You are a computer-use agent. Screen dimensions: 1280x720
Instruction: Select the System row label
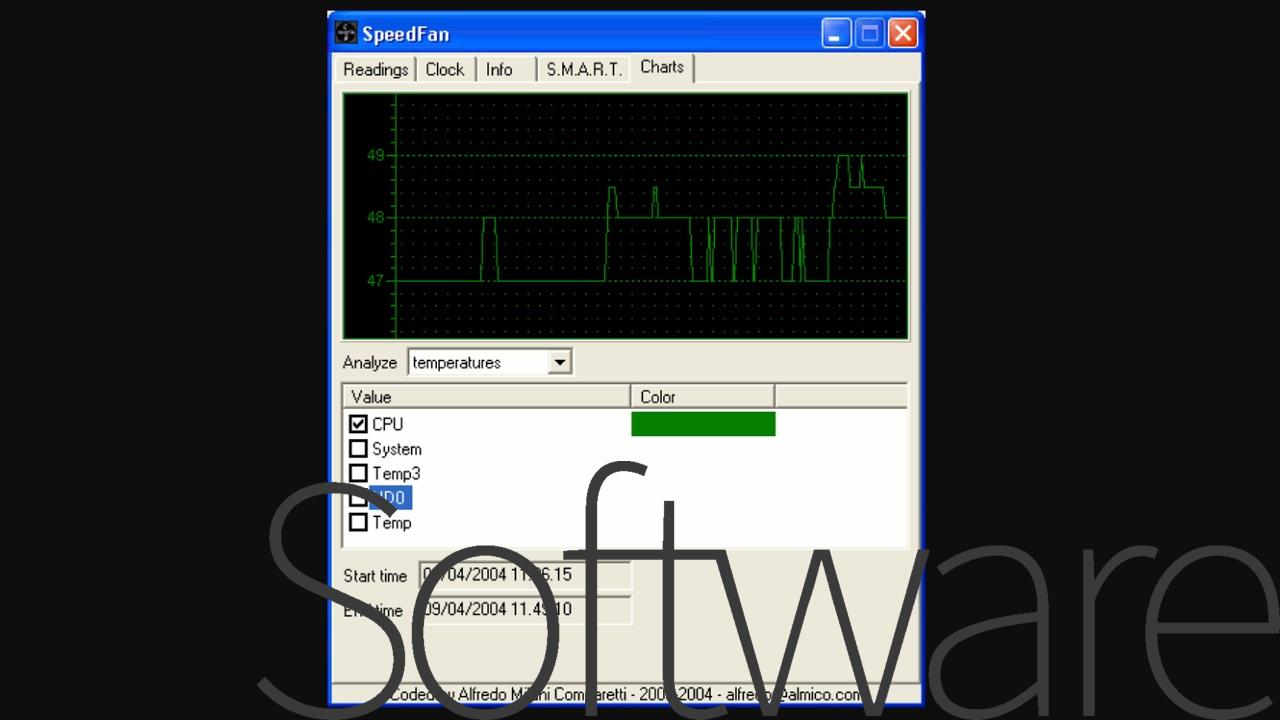point(397,449)
